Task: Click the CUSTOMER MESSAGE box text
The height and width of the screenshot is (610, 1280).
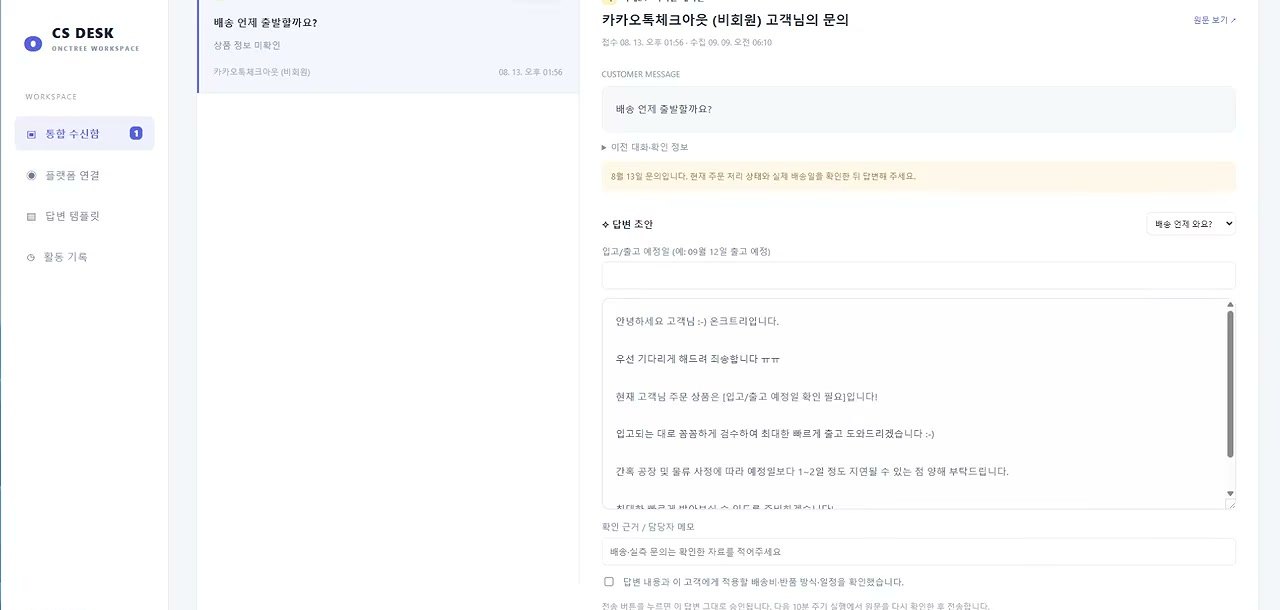Action: pyautogui.click(x=664, y=109)
